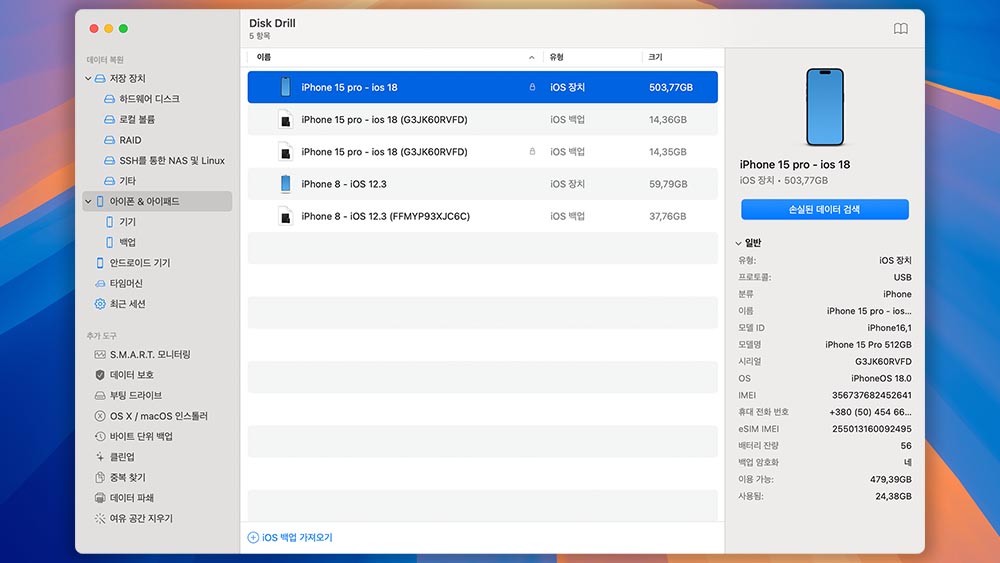The height and width of the screenshot is (563, 1000).
Task: Click lock icon on selected iPhone 15 row
Action: [532, 87]
